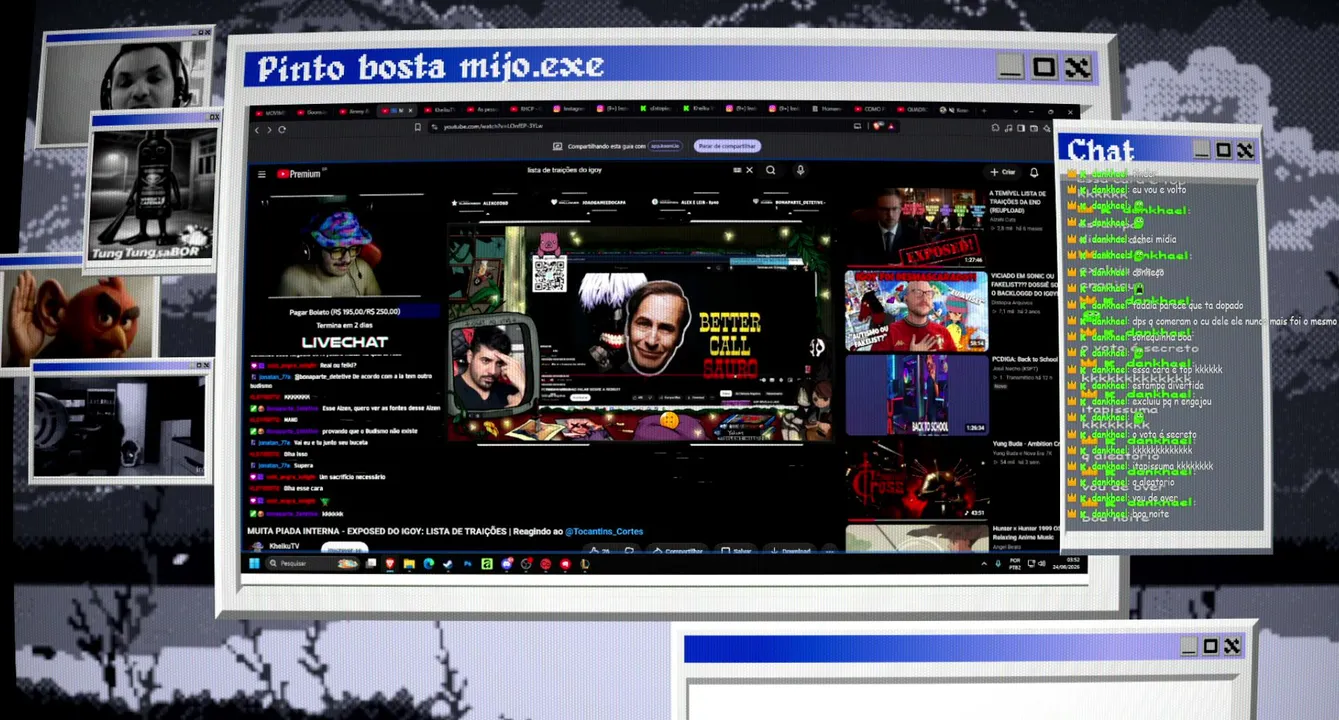Screen dimensions: 1339x720
Task: Open the BHCP browser tab
Action: tap(527, 109)
